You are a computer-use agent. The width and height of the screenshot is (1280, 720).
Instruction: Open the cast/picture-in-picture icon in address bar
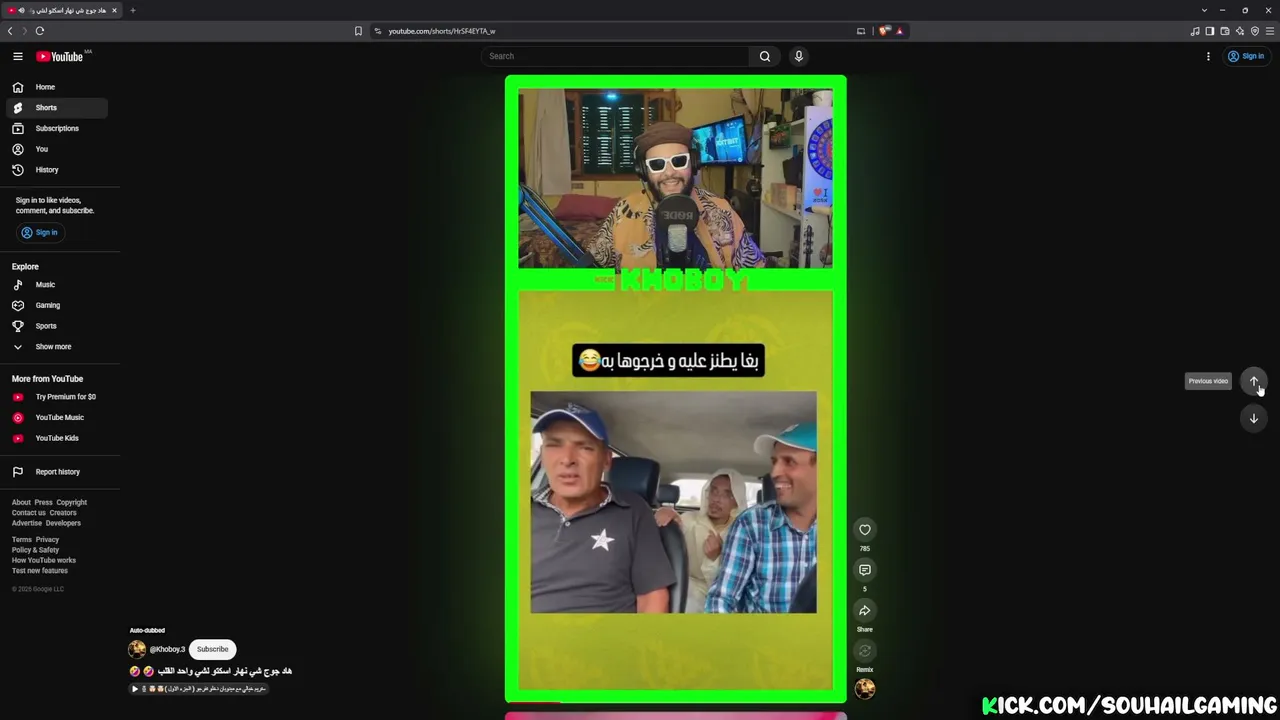click(x=860, y=31)
